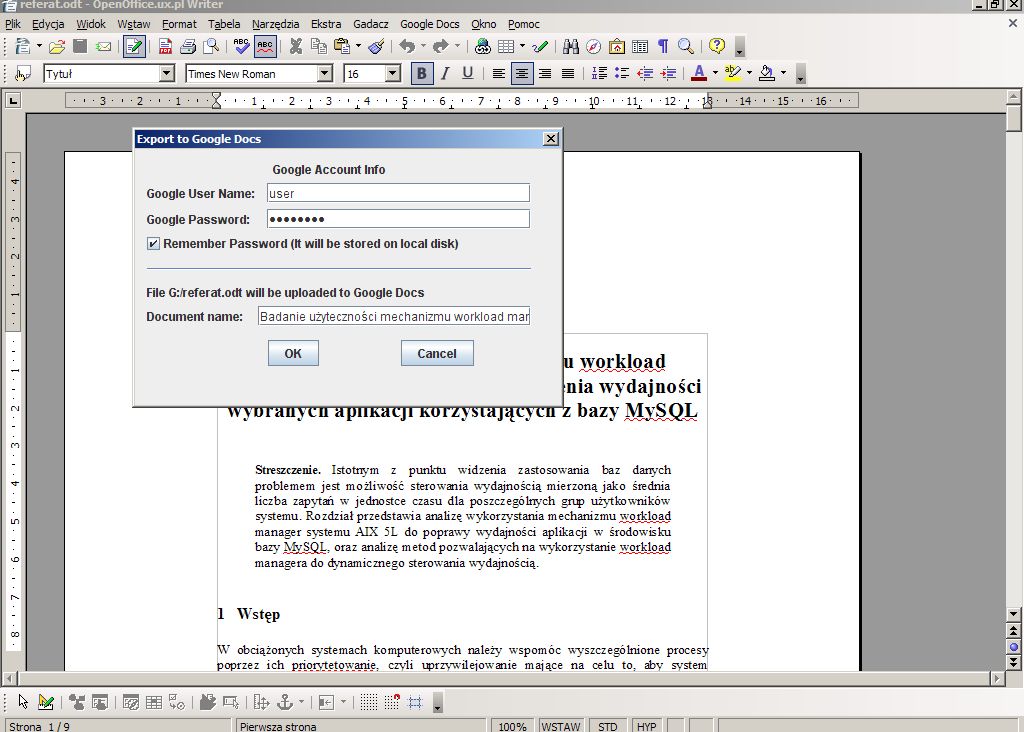Open OpenOffice Help question mark icon

[717, 46]
